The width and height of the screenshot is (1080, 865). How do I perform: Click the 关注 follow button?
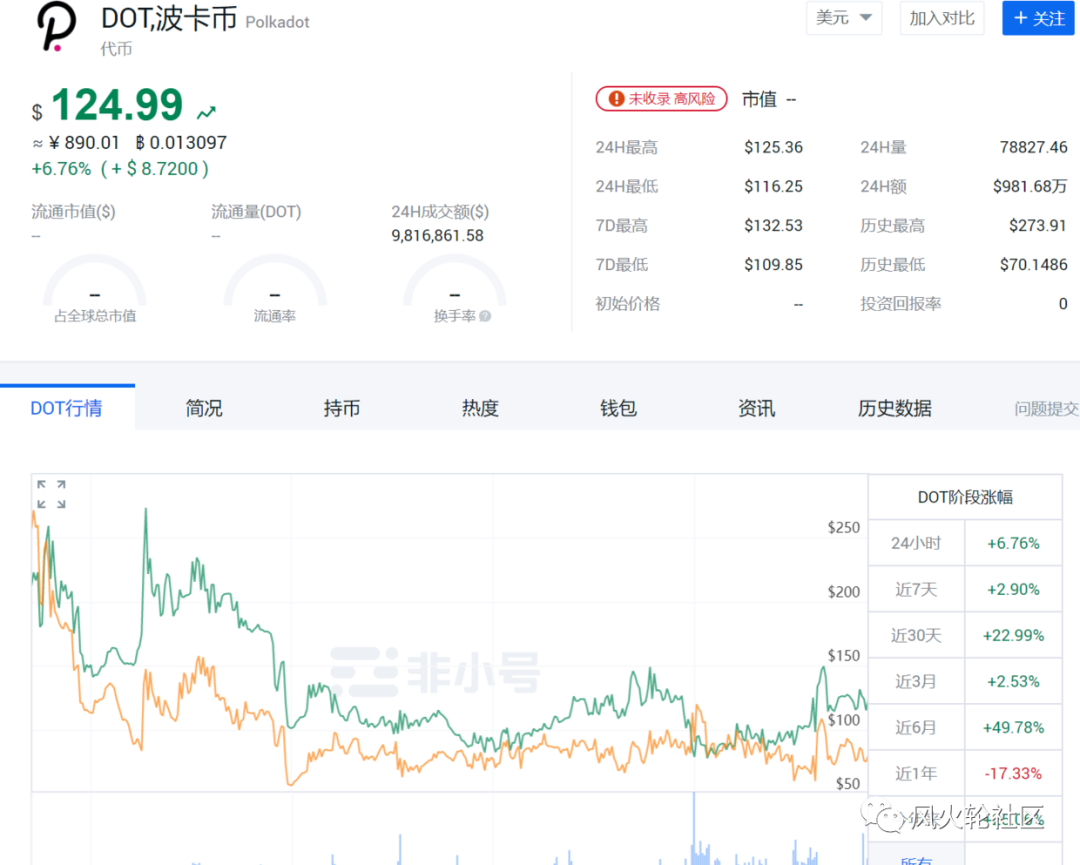point(1038,18)
